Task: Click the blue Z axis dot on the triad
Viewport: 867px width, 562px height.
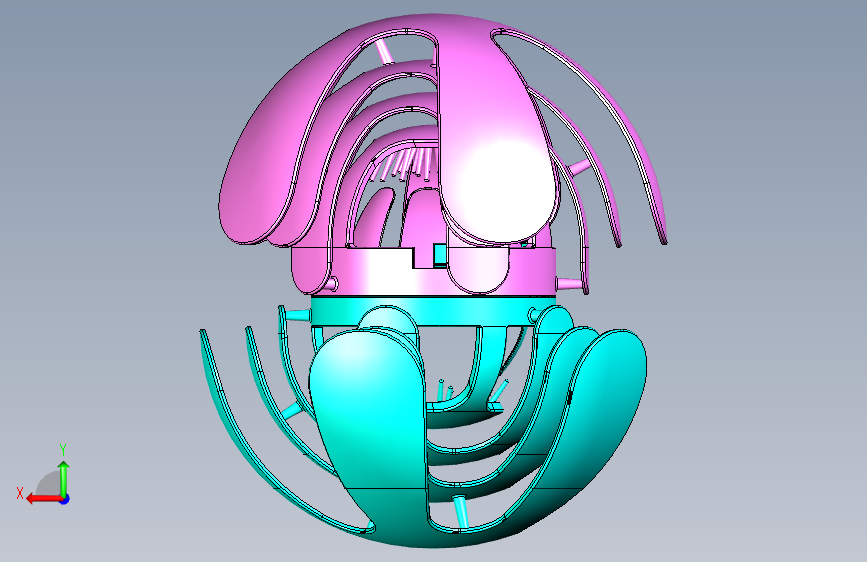Action: (65, 499)
